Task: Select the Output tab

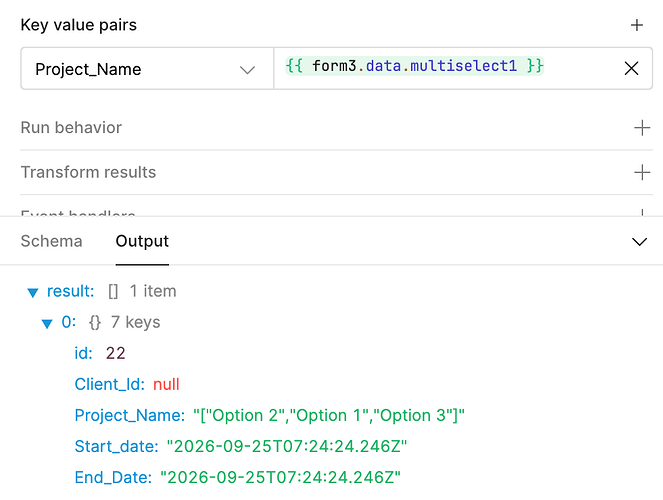Action: point(142,241)
